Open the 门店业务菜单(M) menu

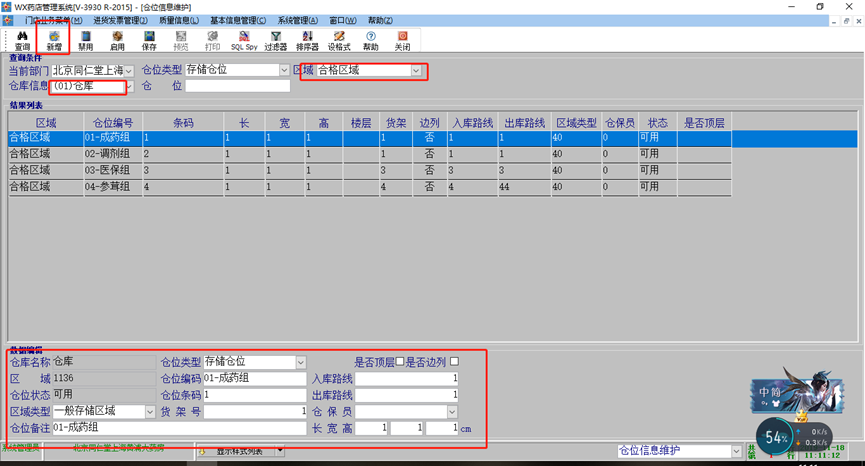53,20
